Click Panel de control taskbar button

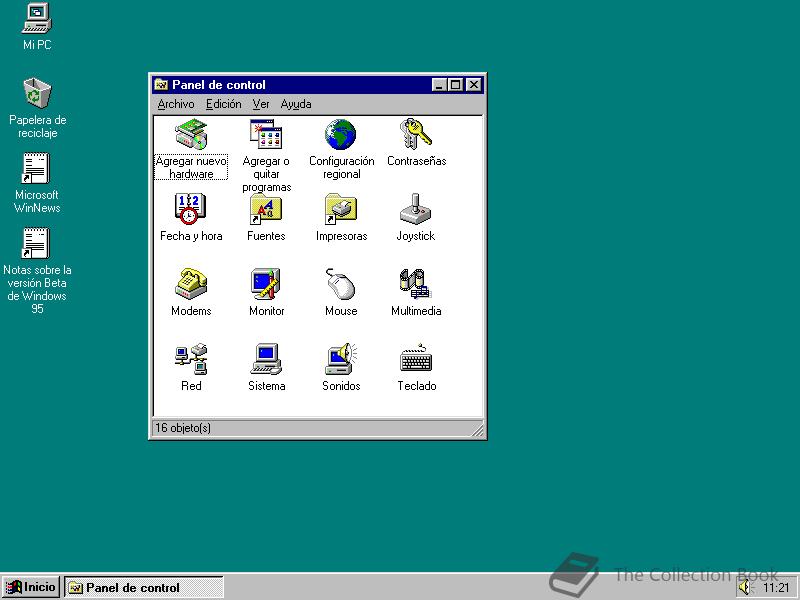[144, 587]
